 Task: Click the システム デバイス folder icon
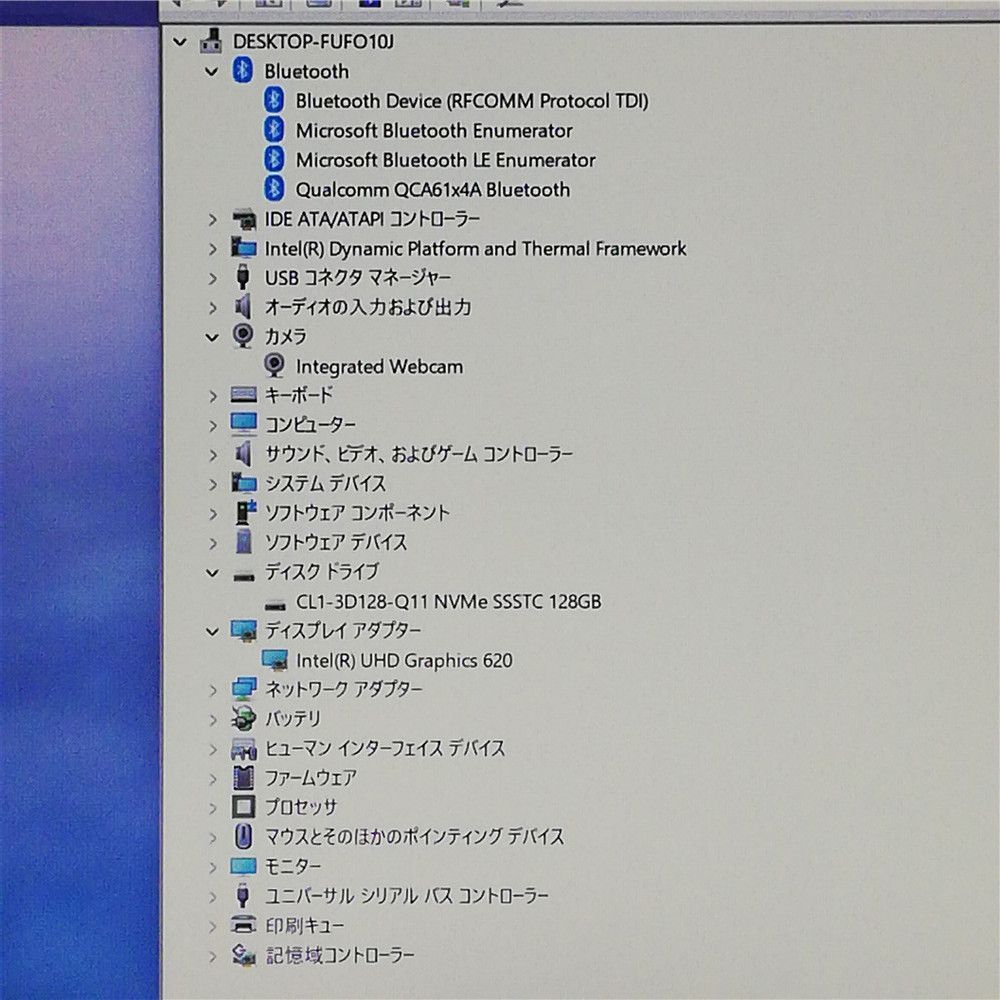click(244, 483)
